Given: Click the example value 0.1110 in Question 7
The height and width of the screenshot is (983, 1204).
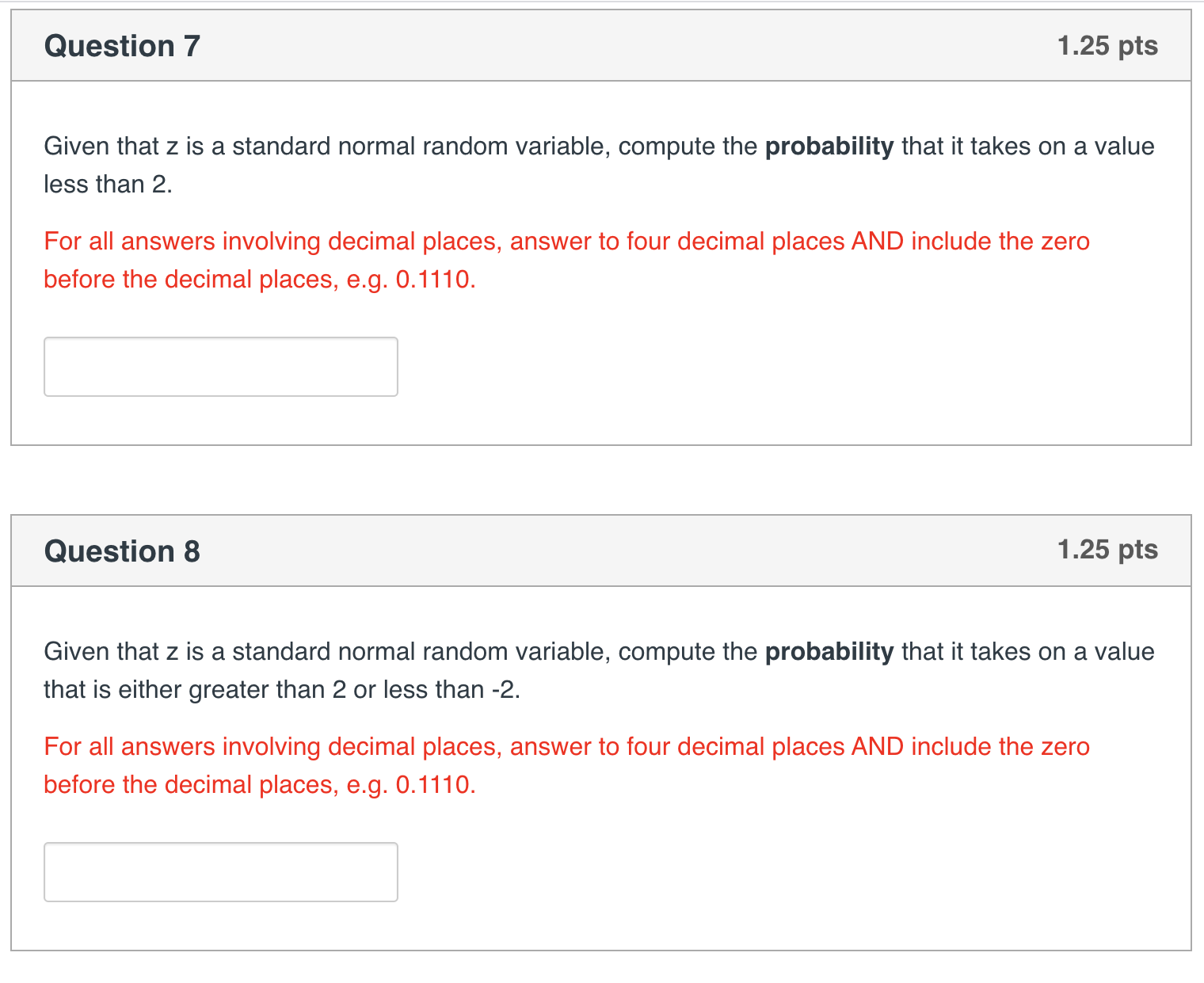Looking at the screenshot, I should coord(435,279).
